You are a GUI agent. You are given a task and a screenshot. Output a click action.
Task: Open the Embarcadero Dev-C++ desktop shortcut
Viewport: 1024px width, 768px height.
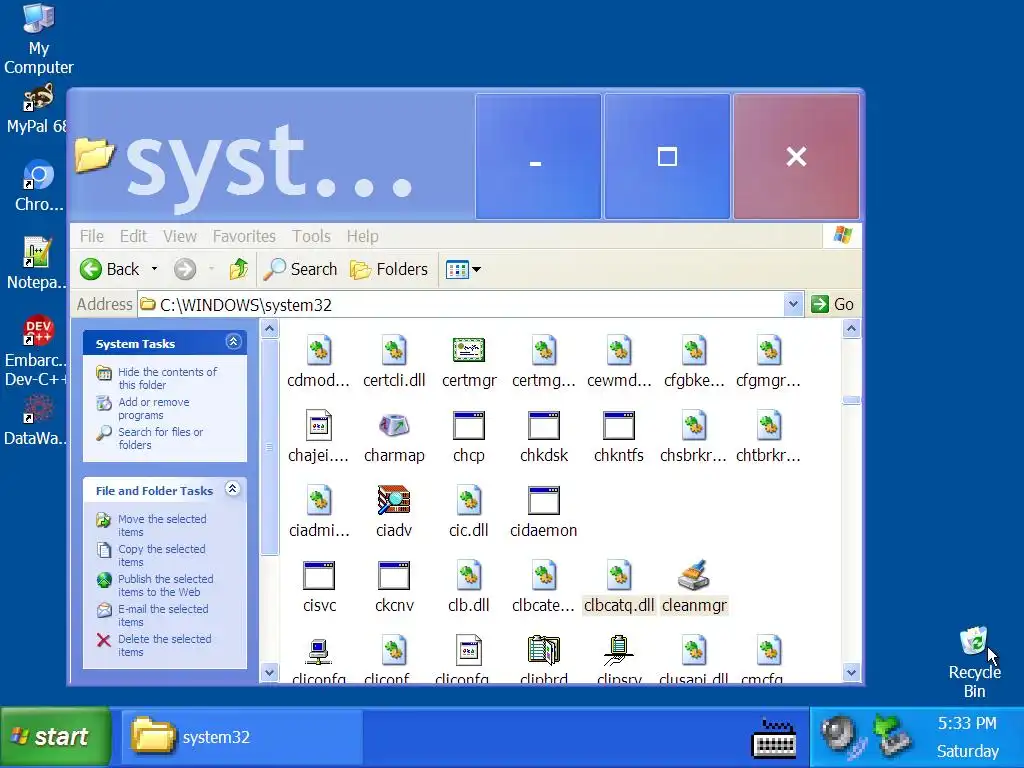pos(35,351)
